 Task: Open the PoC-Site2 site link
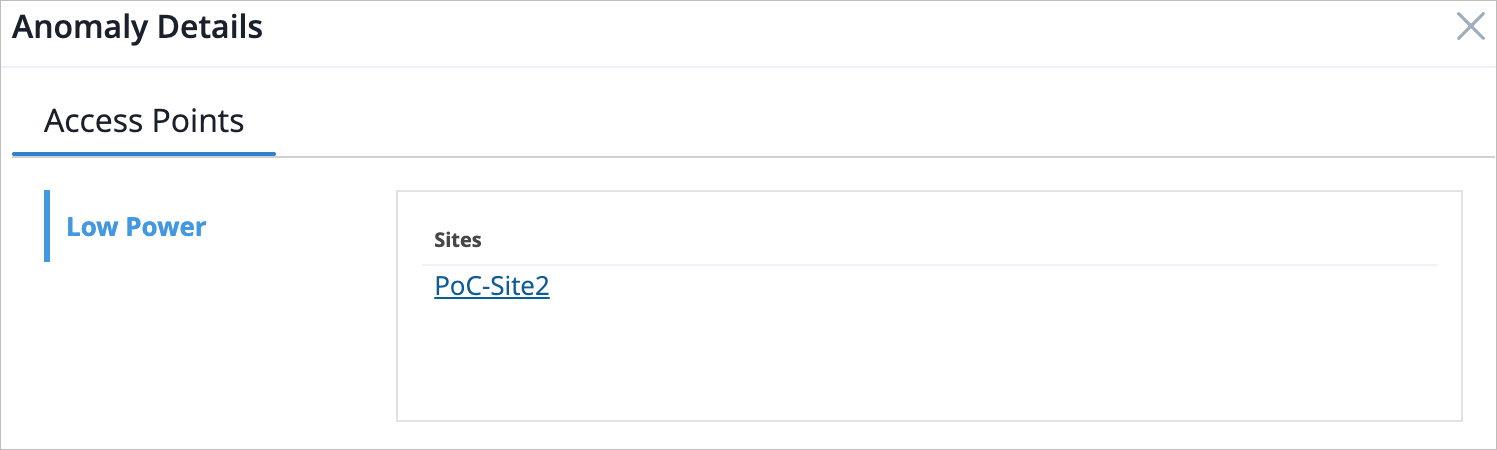point(492,287)
